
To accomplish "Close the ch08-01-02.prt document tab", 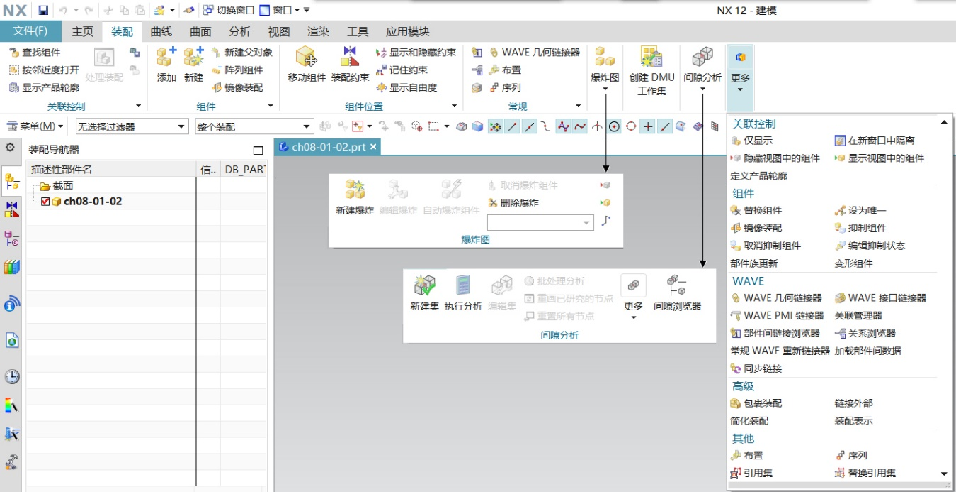I will click(374, 147).
